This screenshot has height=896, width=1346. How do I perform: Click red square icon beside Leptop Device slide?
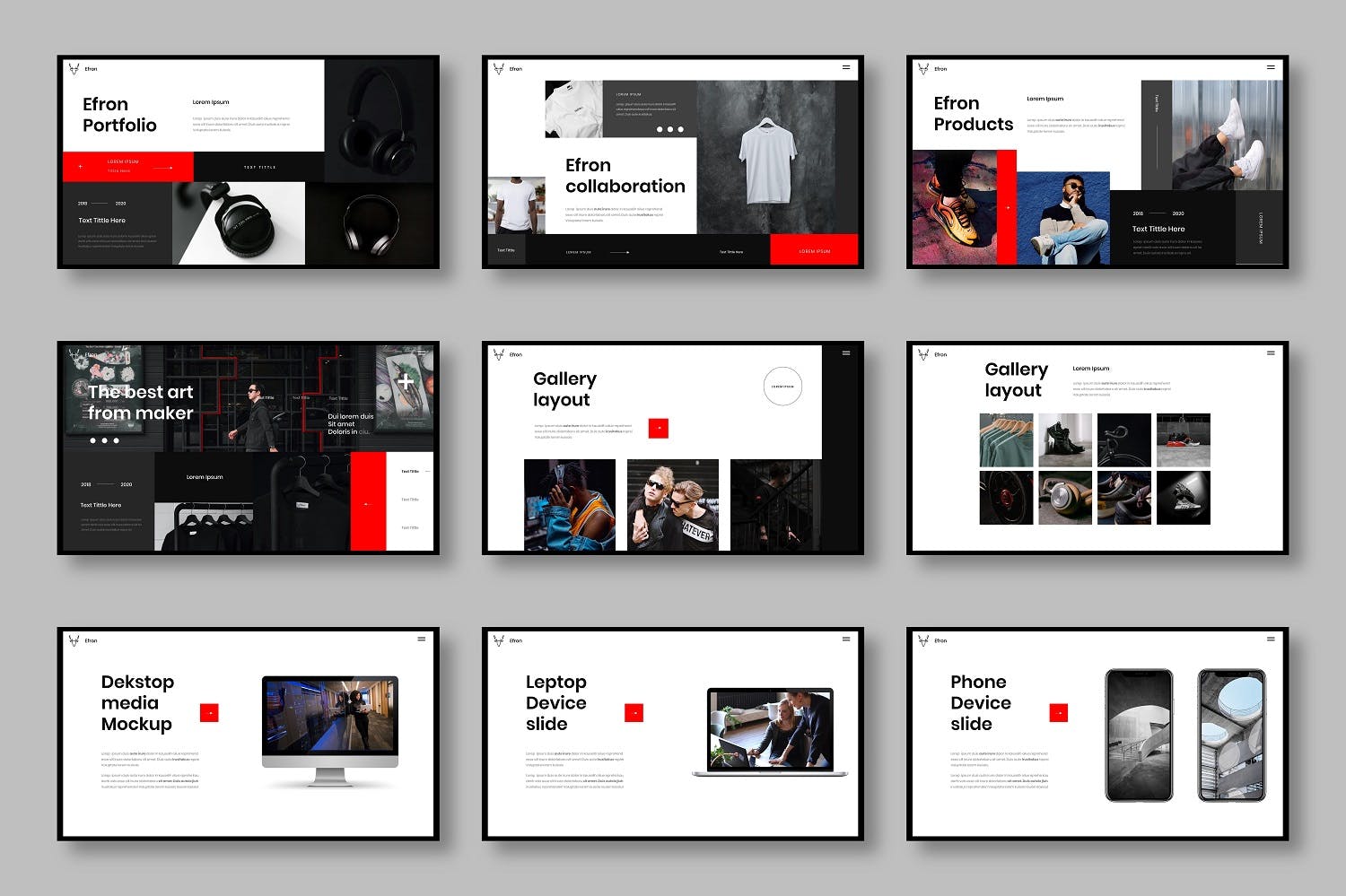click(634, 713)
